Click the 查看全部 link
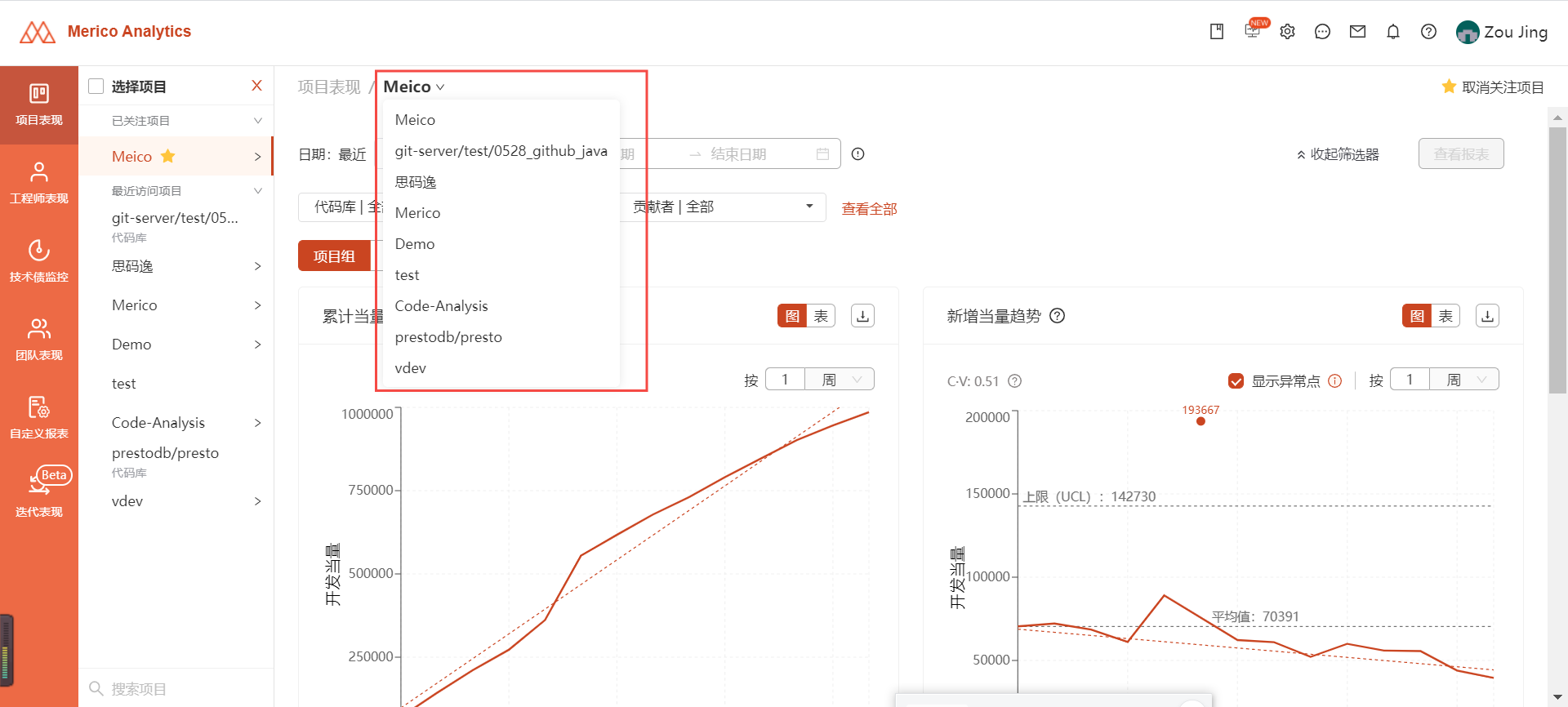Viewport: 1568px width, 707px height. (x=869, y=209)
